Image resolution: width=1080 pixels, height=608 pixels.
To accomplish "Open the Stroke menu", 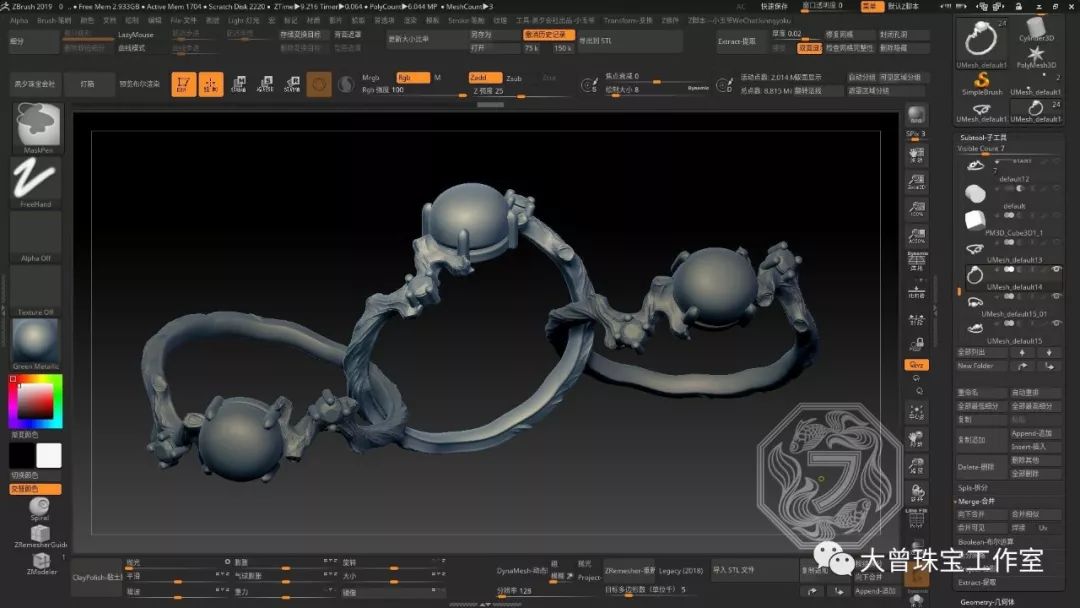I will pos(466,21).
